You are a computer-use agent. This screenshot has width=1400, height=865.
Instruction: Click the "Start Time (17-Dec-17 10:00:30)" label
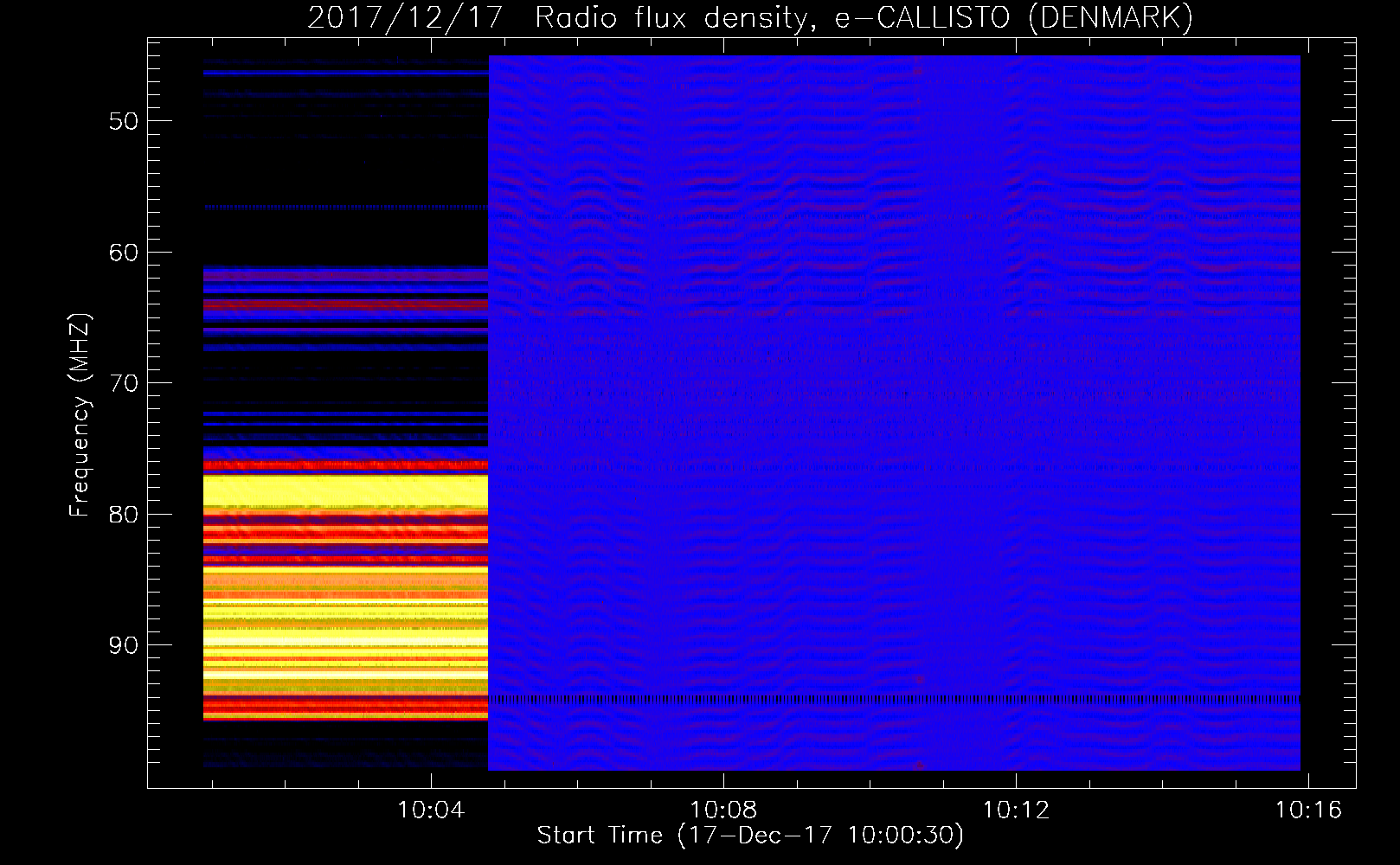click(750, 836)
